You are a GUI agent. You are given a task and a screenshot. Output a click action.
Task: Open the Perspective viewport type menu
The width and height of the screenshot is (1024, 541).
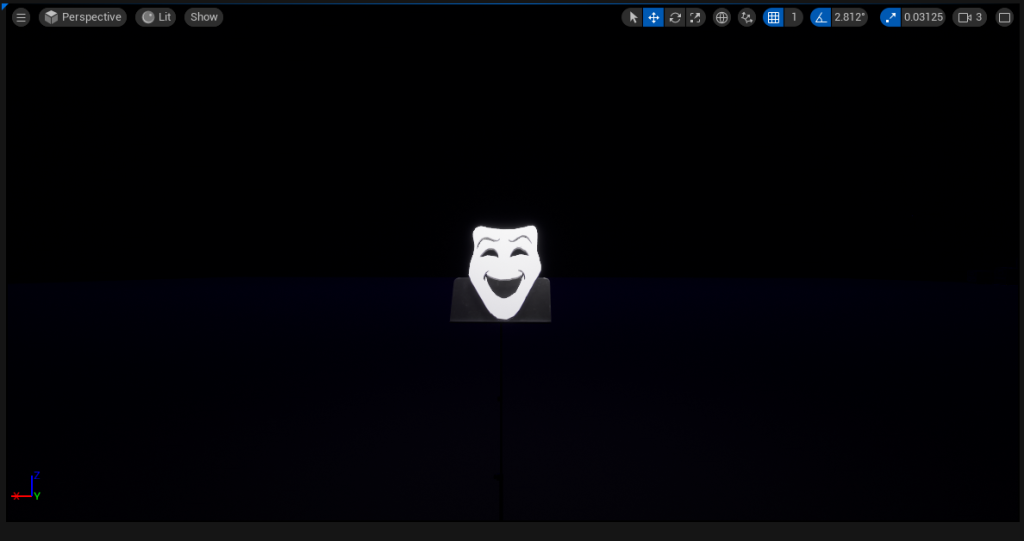click(83, 17)
